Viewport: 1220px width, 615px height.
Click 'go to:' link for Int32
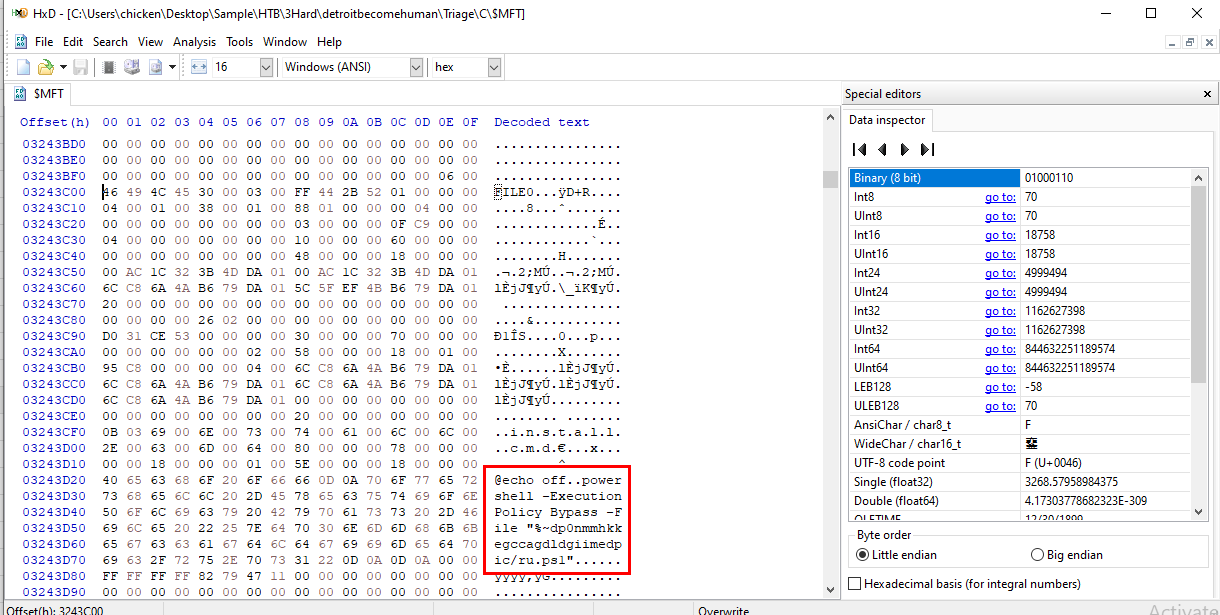tap(1000, 311)
